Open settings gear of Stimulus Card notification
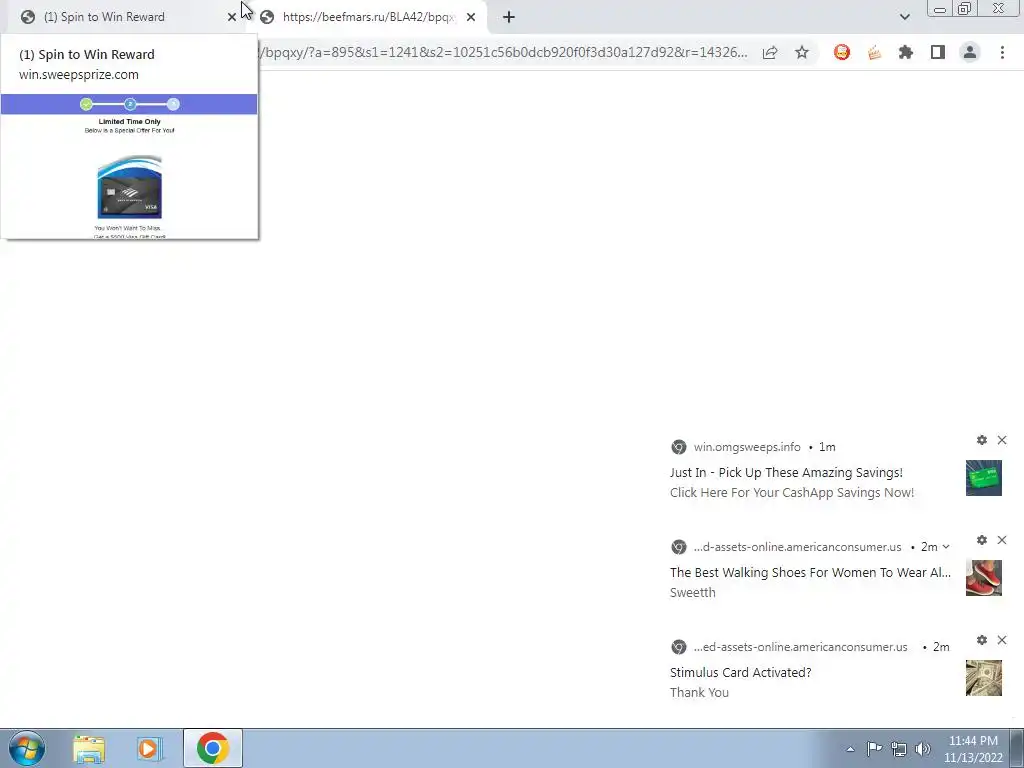Viewport: 1024px width, 768px height. pyautogui.click(x=982, y=640)
